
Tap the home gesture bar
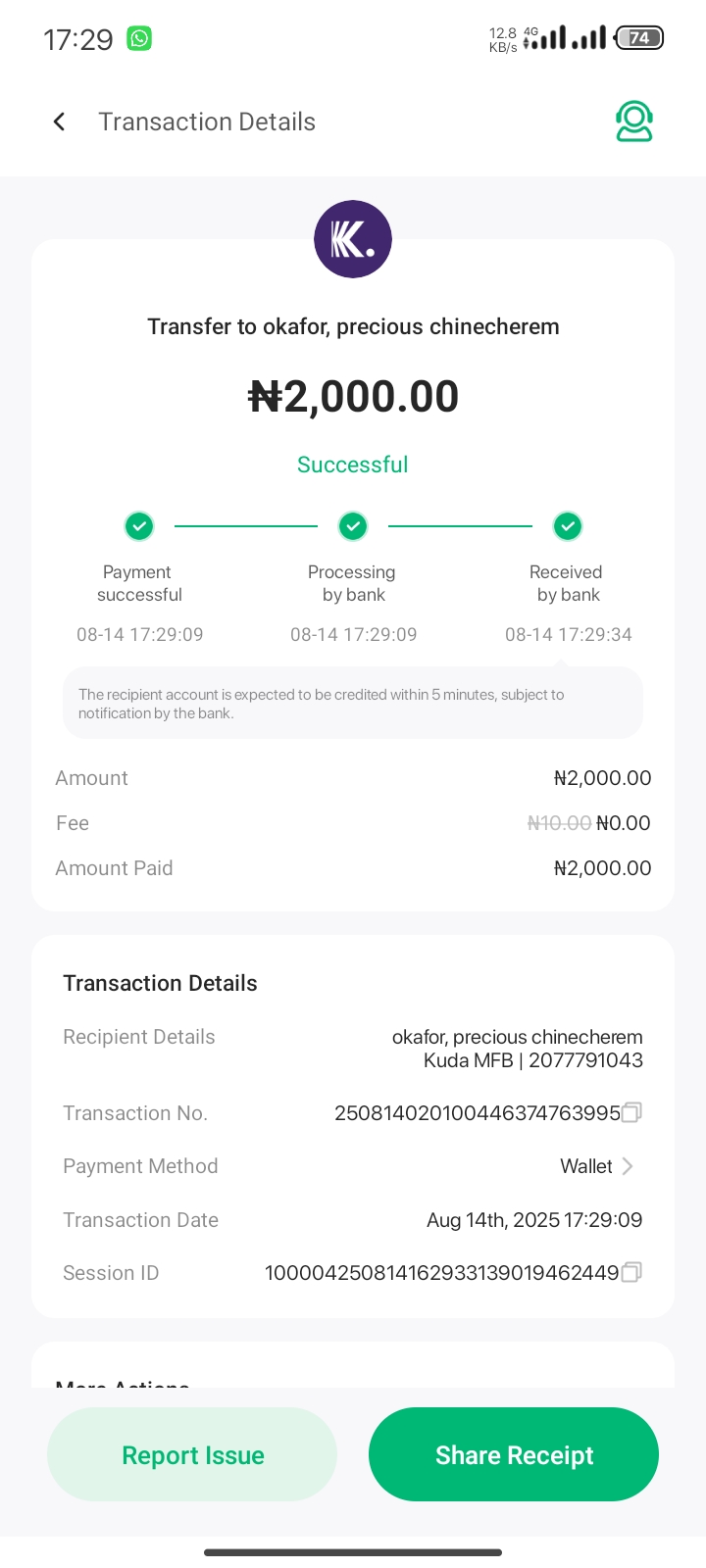point(353,1552)
